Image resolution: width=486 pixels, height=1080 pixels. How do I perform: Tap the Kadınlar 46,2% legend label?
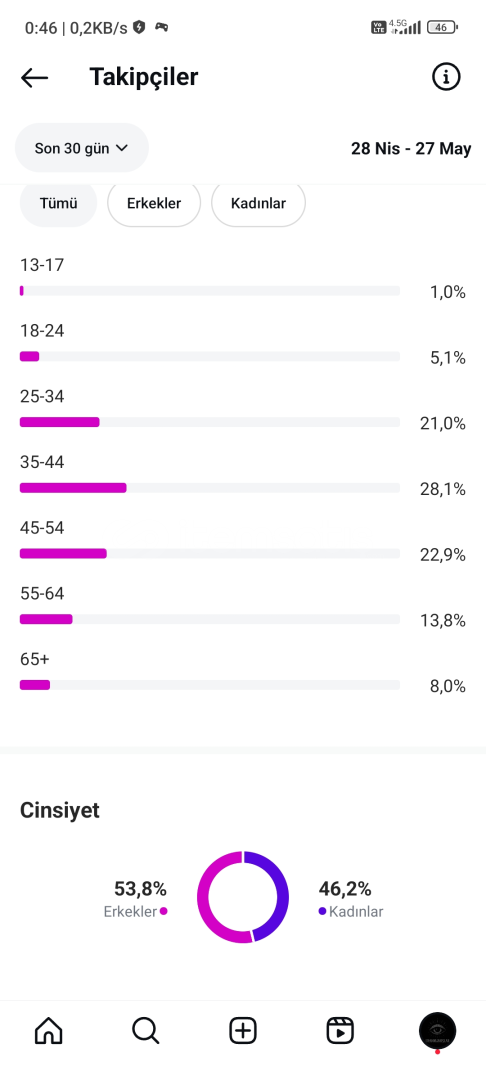350,899
